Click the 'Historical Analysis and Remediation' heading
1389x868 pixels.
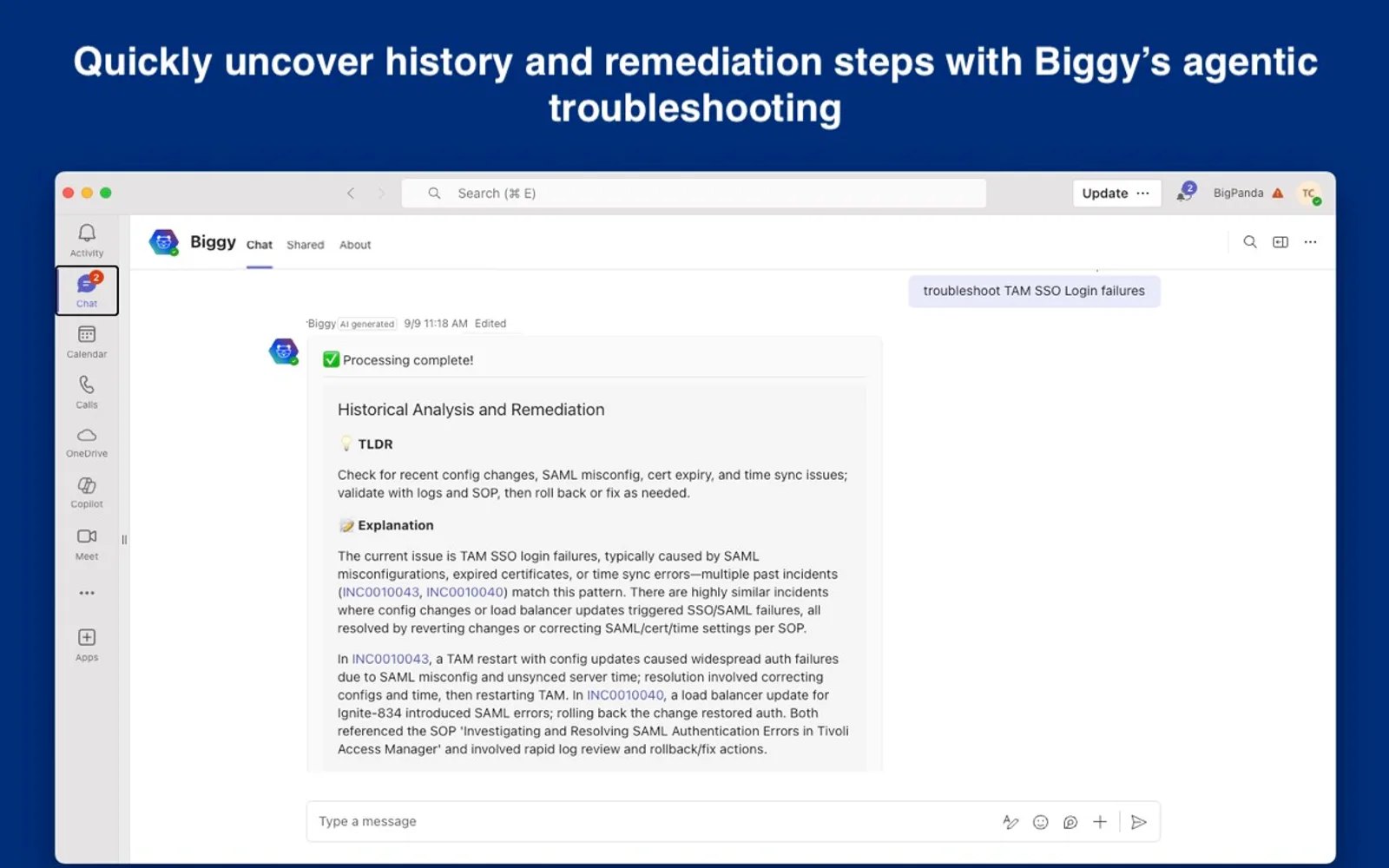(471, 410)
